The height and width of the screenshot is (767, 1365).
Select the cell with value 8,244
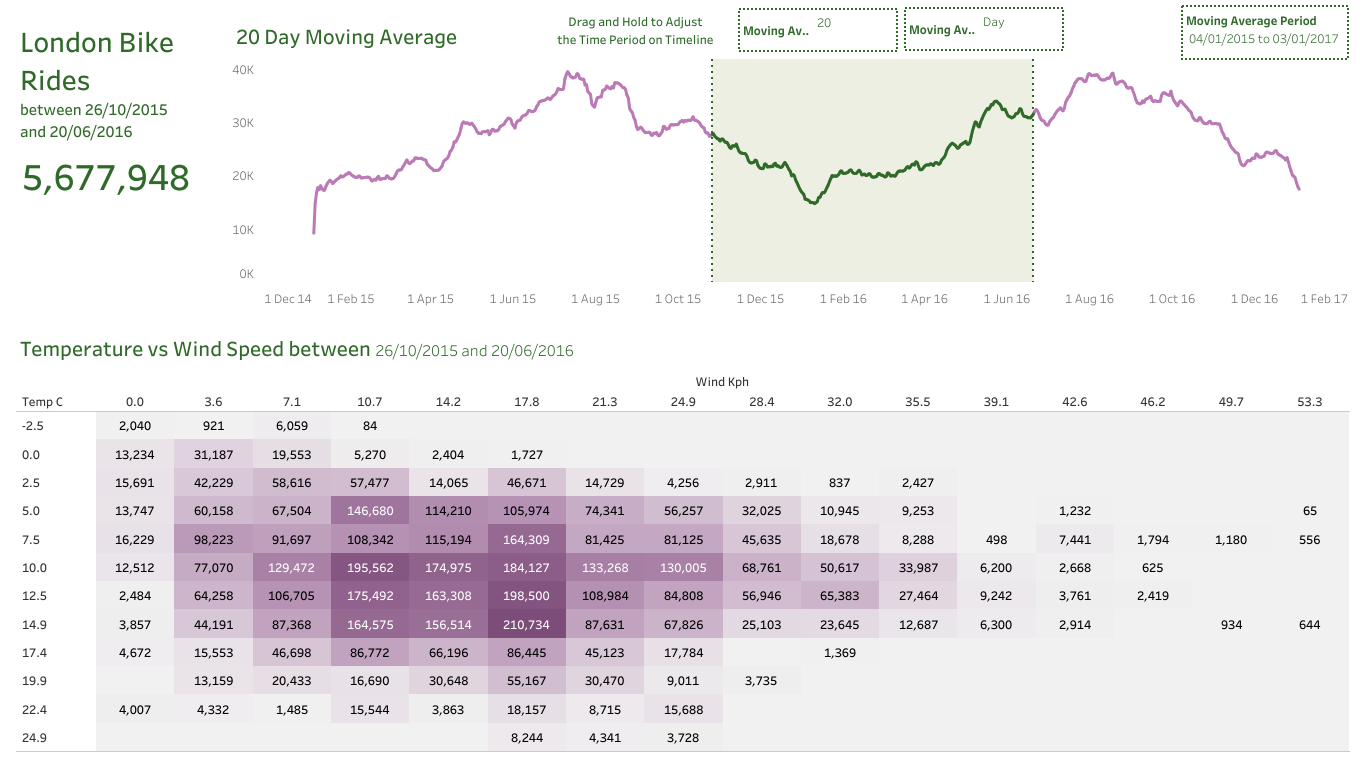[x=527, y=738]
